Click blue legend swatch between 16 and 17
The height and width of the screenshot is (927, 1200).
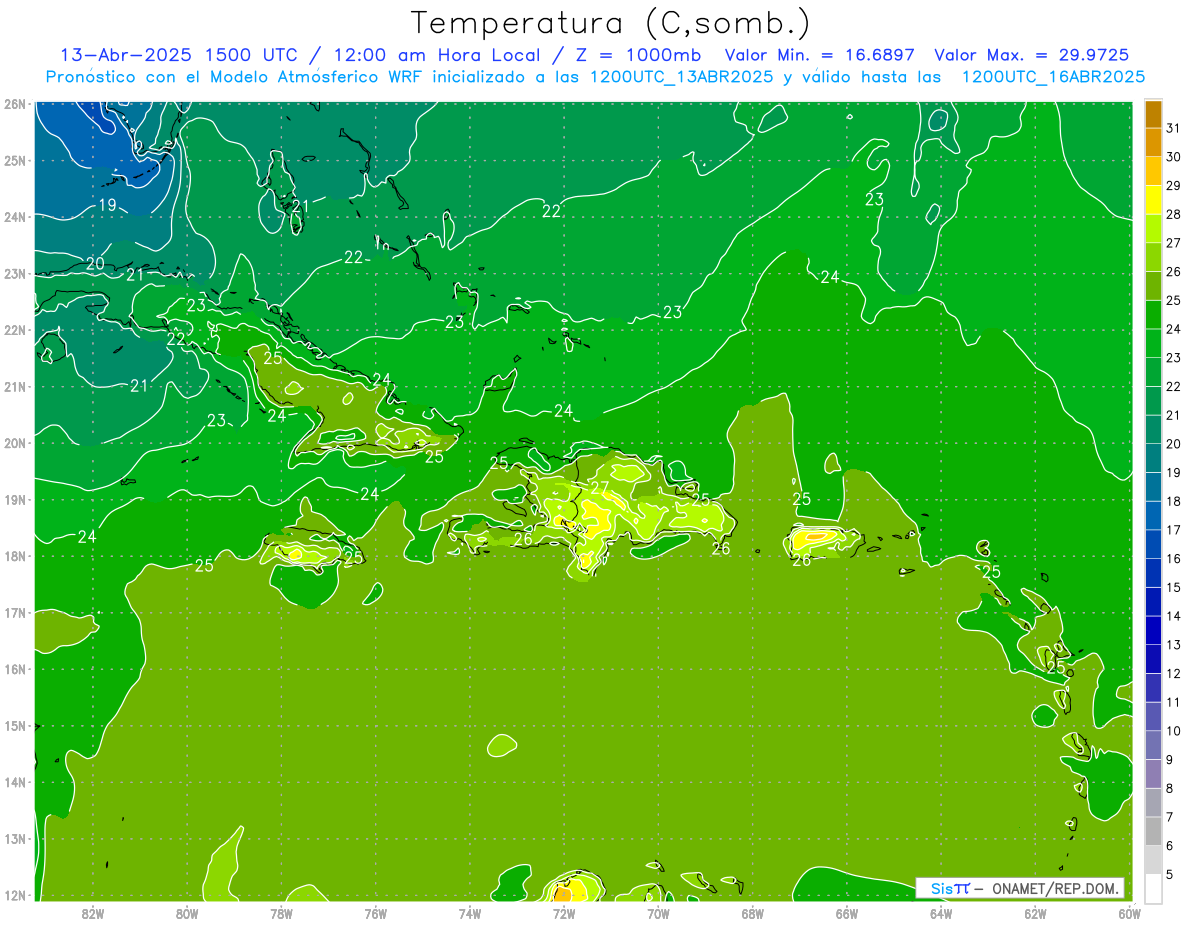point(1153,544)
